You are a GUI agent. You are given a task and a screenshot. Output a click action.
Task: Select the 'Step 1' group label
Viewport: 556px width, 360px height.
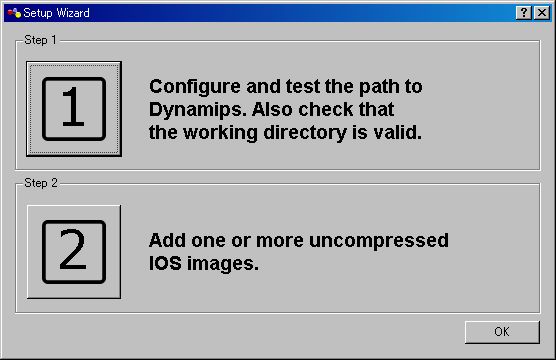pos(40,40)
